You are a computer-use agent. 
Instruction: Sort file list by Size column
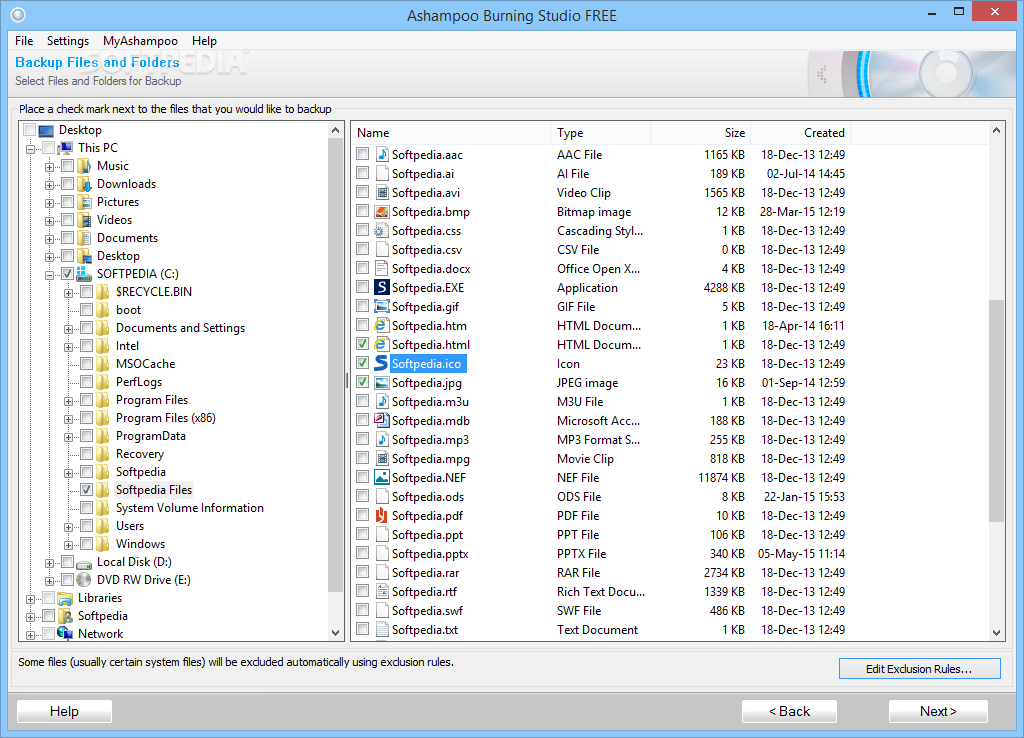coord(700,133)
